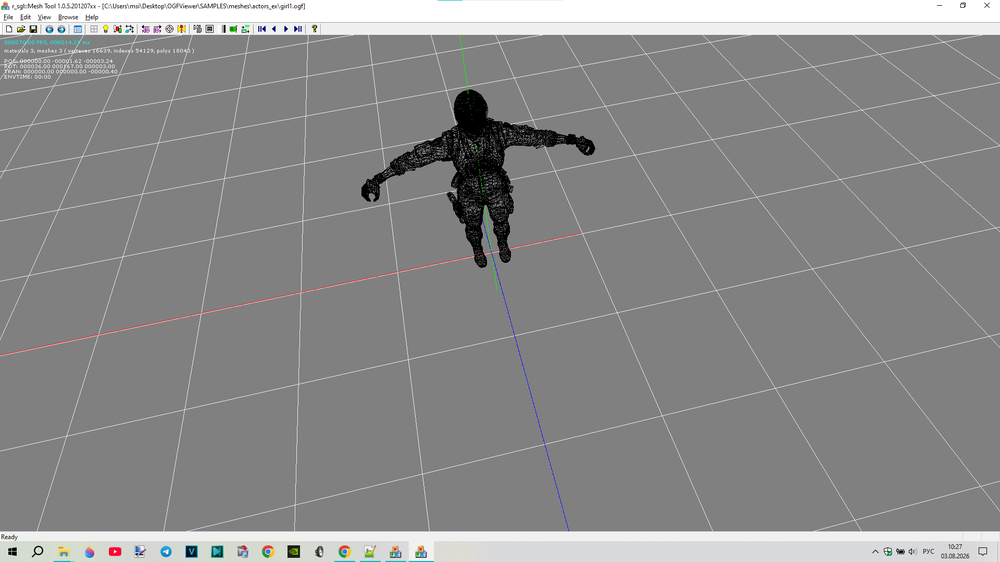Play animation forward
1000x562 pixels.
pyautogui.click(x=286, y=29)
